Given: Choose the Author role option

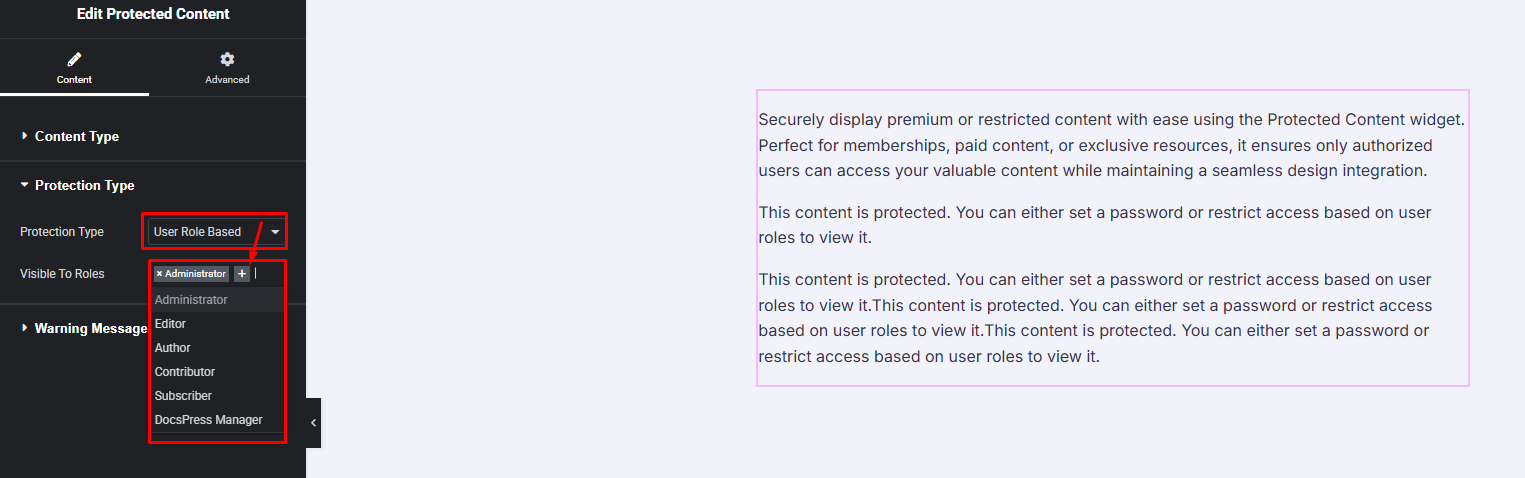Looking at the screenshot, I should [172, 348].
